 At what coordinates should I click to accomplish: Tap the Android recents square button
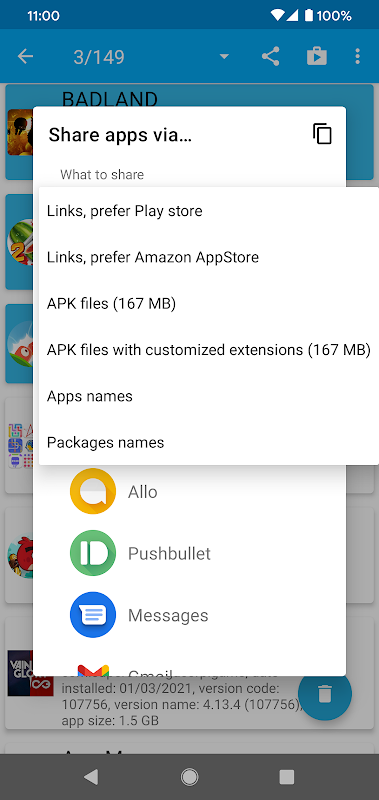tap(287, 777)
